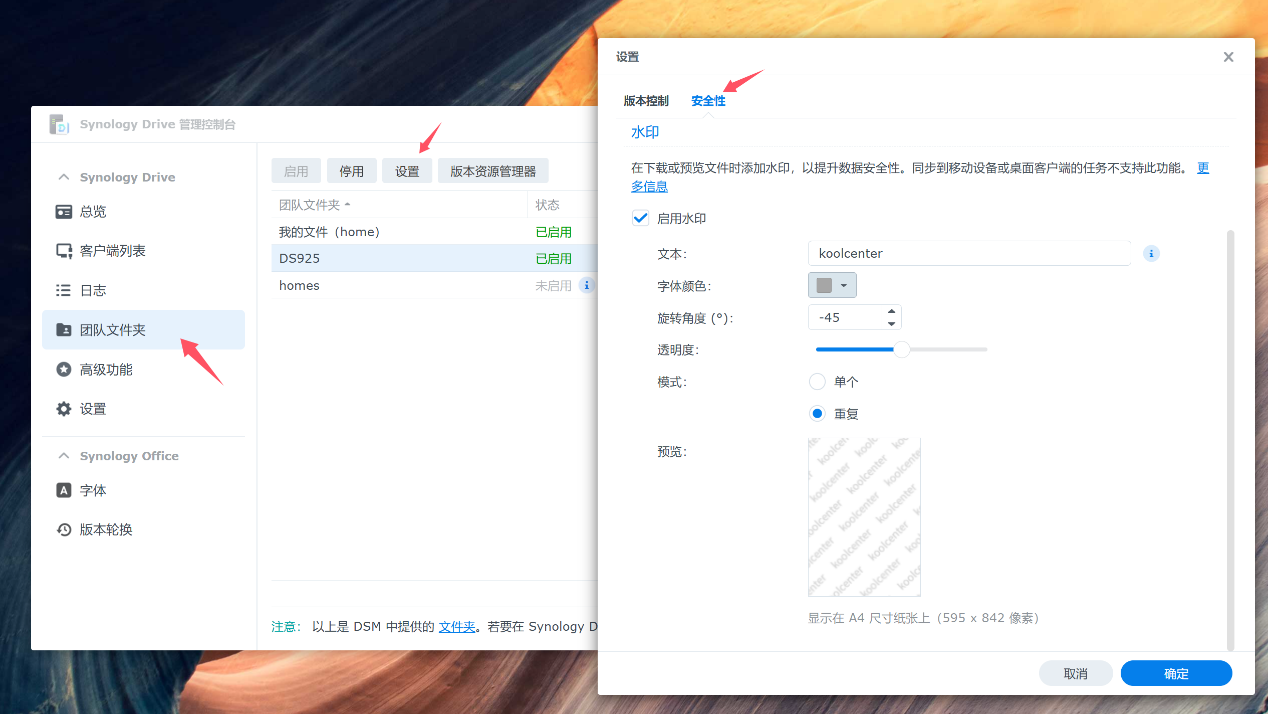The height and width of the screenshot is (714, 1268).
Task: Select the DS925 folder row
Action: pyautogui.click(x=434, y=258)
